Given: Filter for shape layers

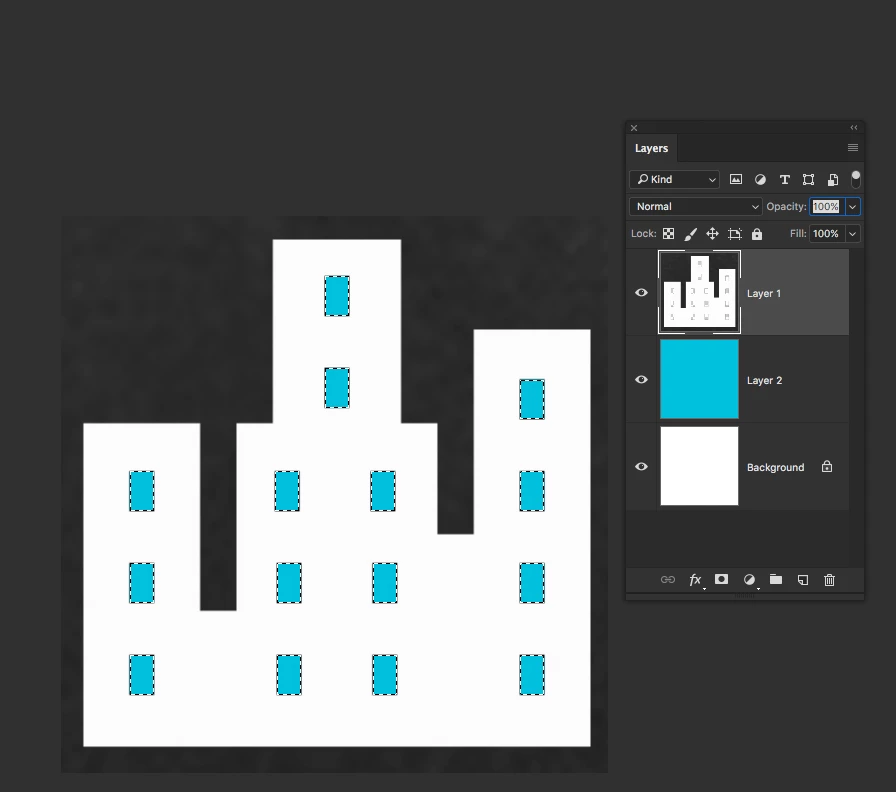Looking at the screenshot, I should pyautogui.click(x=809, y=179).
